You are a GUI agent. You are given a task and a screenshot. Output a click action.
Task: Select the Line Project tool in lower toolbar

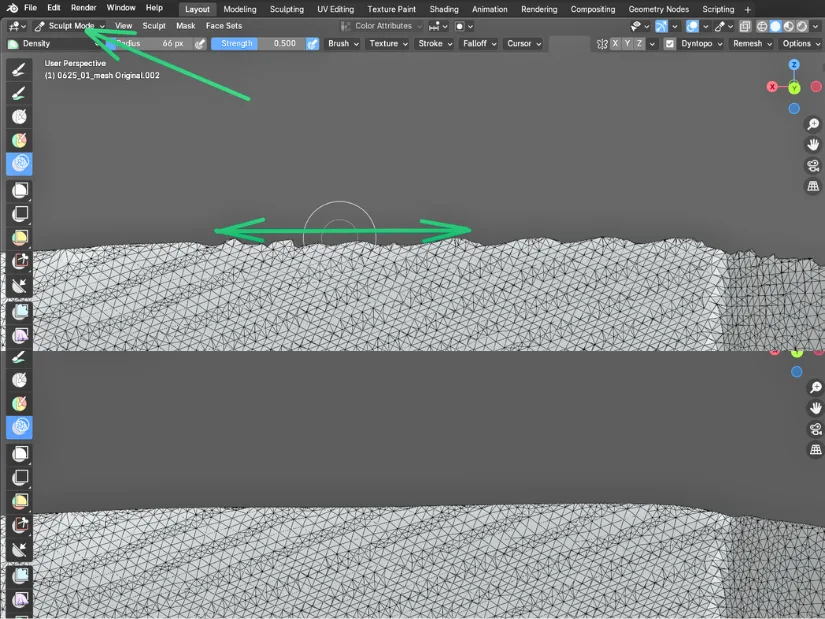coord(19,550)
